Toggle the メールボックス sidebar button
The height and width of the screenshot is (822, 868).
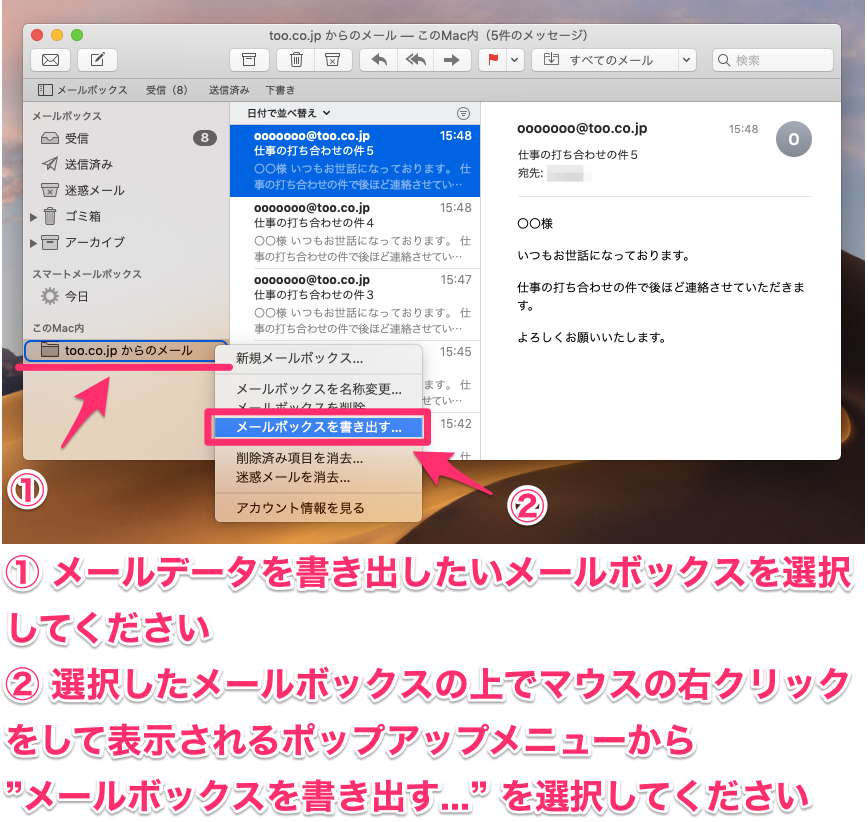click(82, 90)
